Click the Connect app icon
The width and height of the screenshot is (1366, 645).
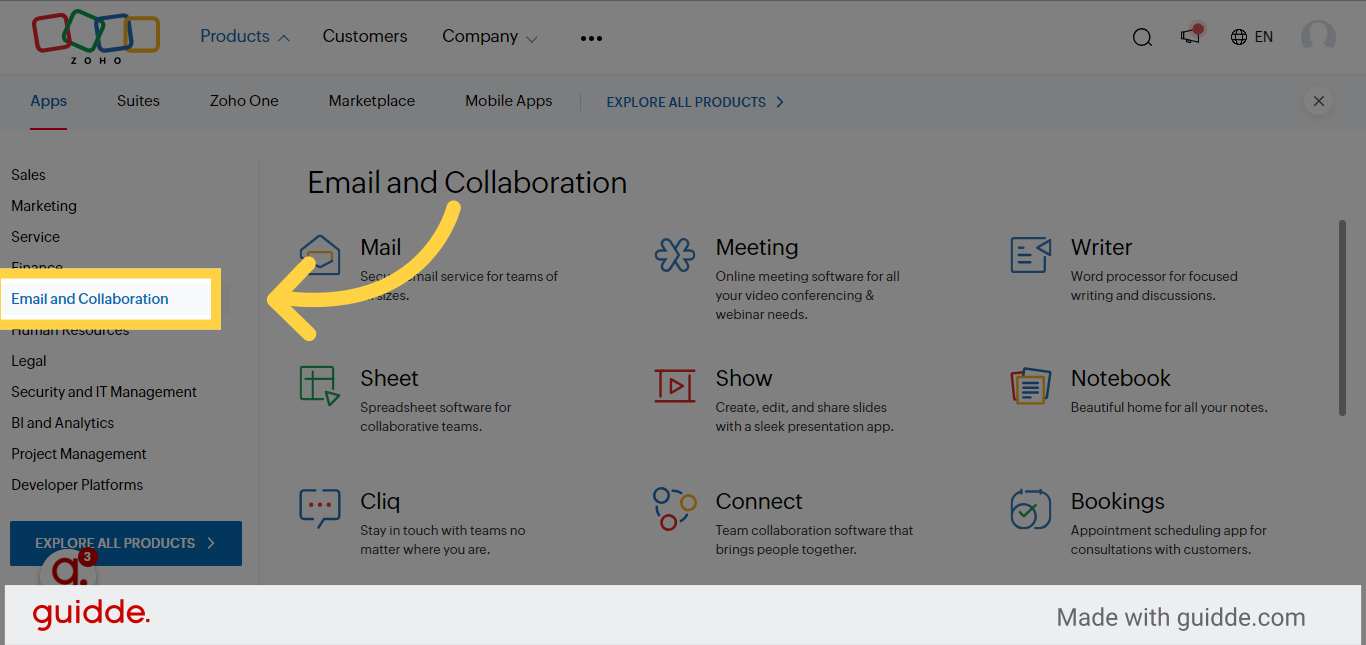pos(675,508)
